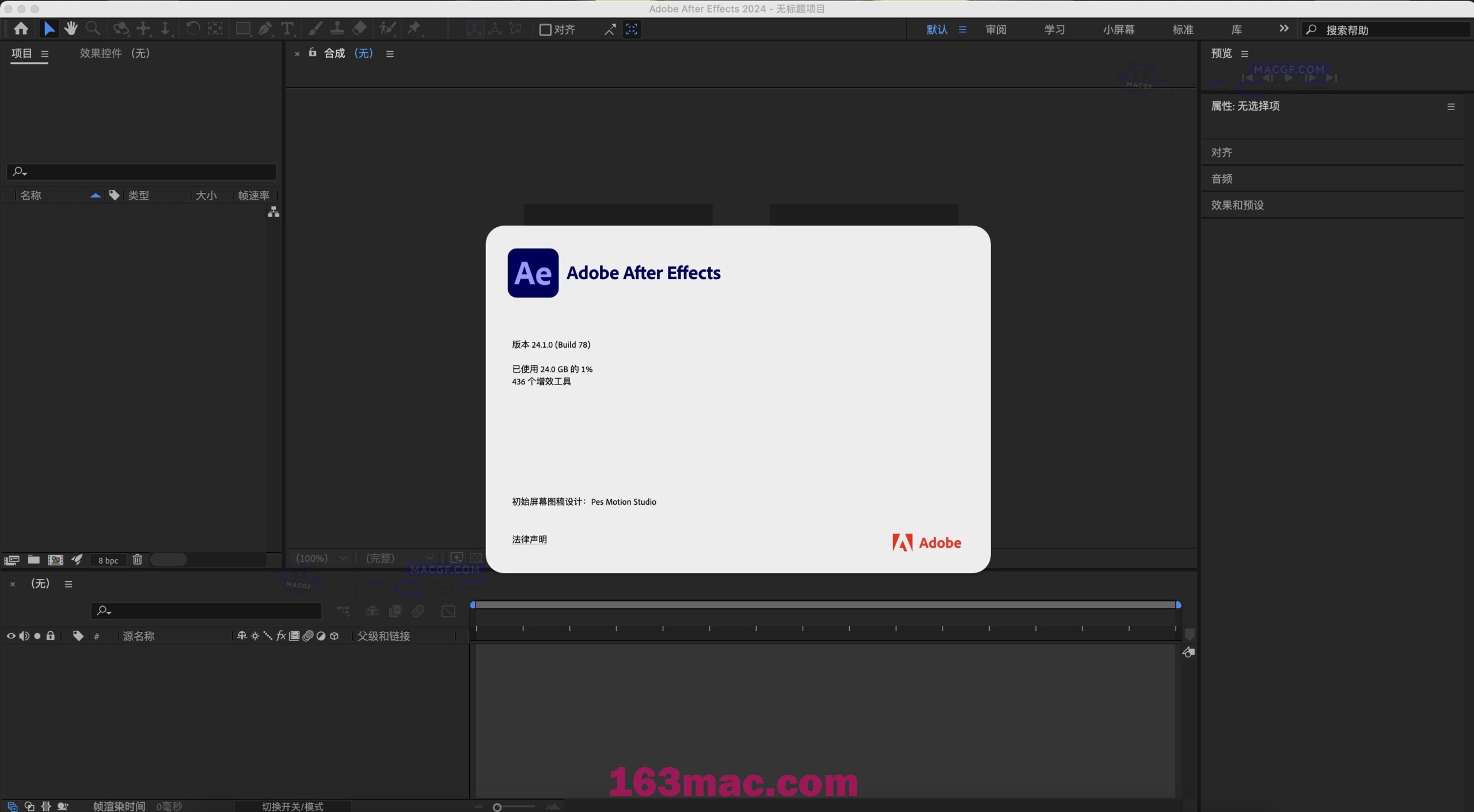Switch to the 审阅 workspace
The width and height of the screenshot is (1474, 812).
(996, 29)
